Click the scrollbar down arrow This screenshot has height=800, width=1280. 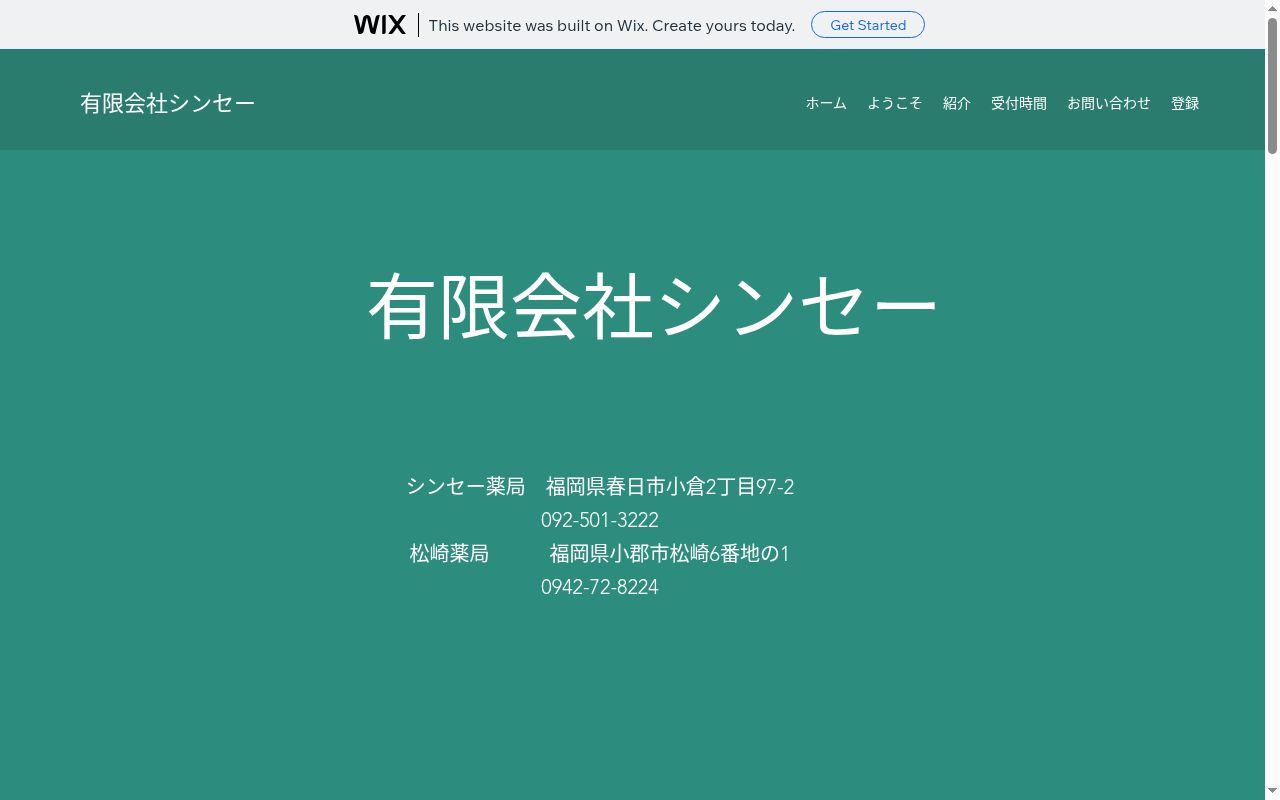(1272, 792)
